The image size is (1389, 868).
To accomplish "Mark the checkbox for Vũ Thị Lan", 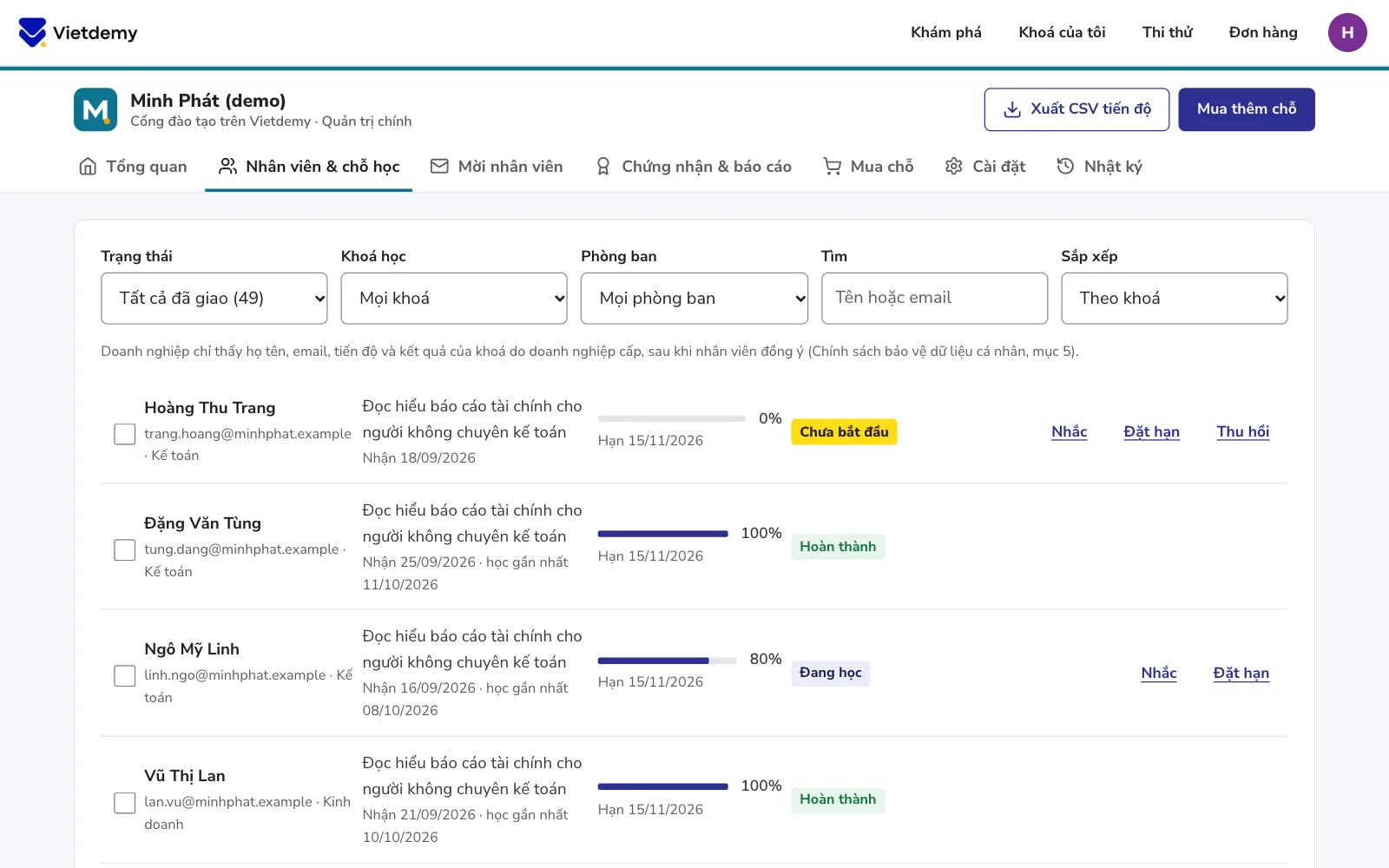I will coord(125,803).
